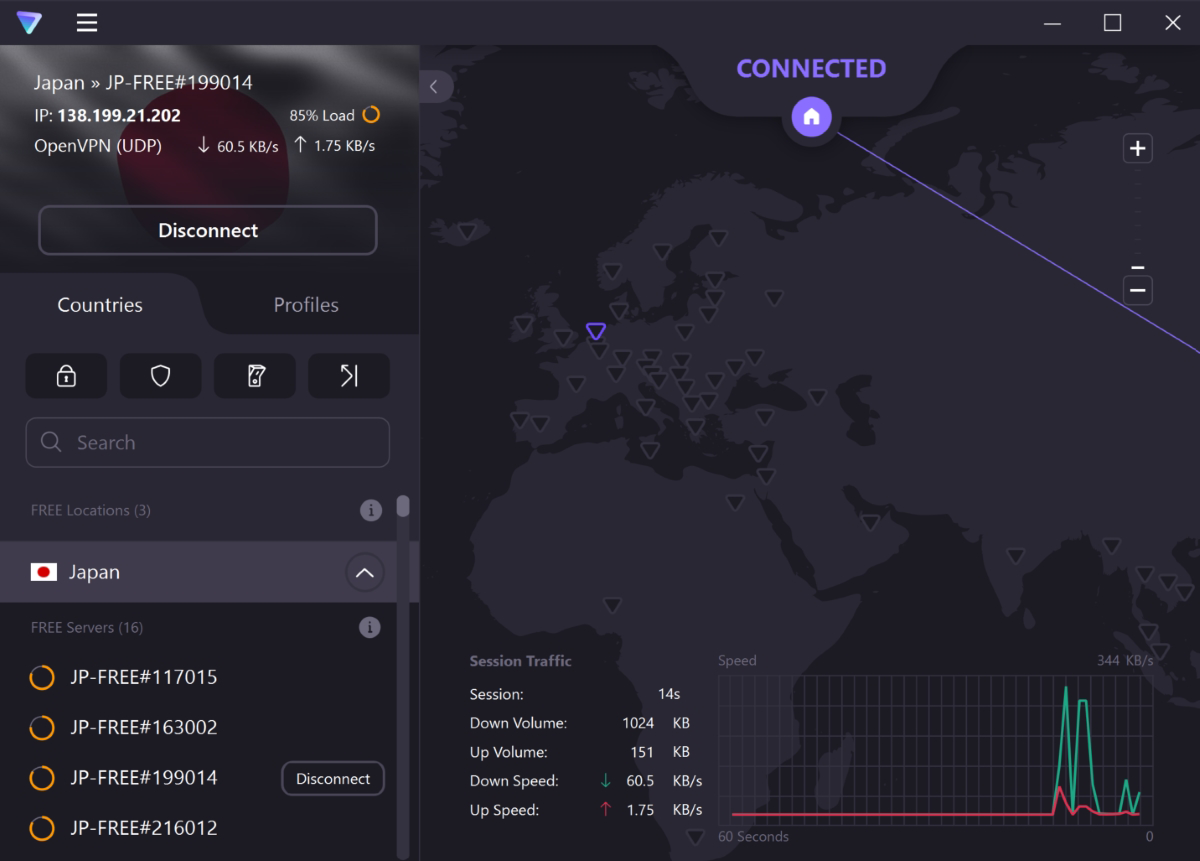Disconnect from JP-FREE#199014 in the server list
Screen dimensions: 1200x861
coord(333,779)
